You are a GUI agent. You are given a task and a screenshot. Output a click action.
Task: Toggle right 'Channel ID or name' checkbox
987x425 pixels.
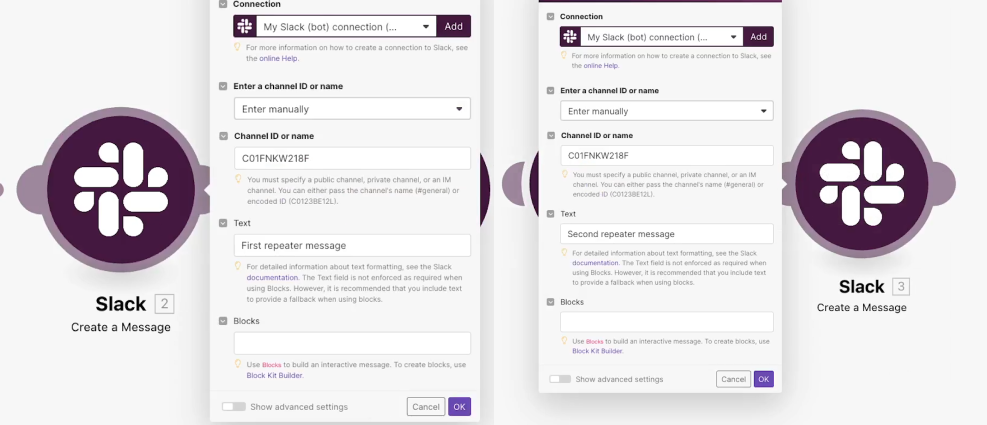point(551,135)
